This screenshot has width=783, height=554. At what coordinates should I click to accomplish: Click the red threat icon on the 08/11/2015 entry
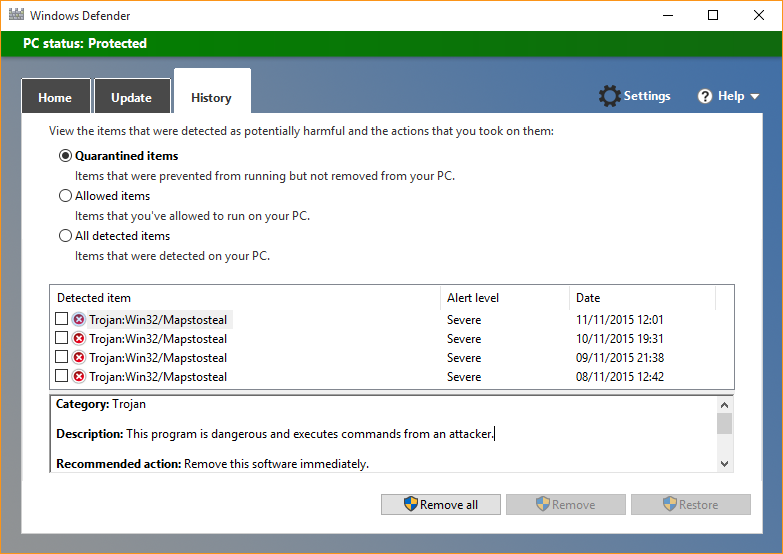79,376
